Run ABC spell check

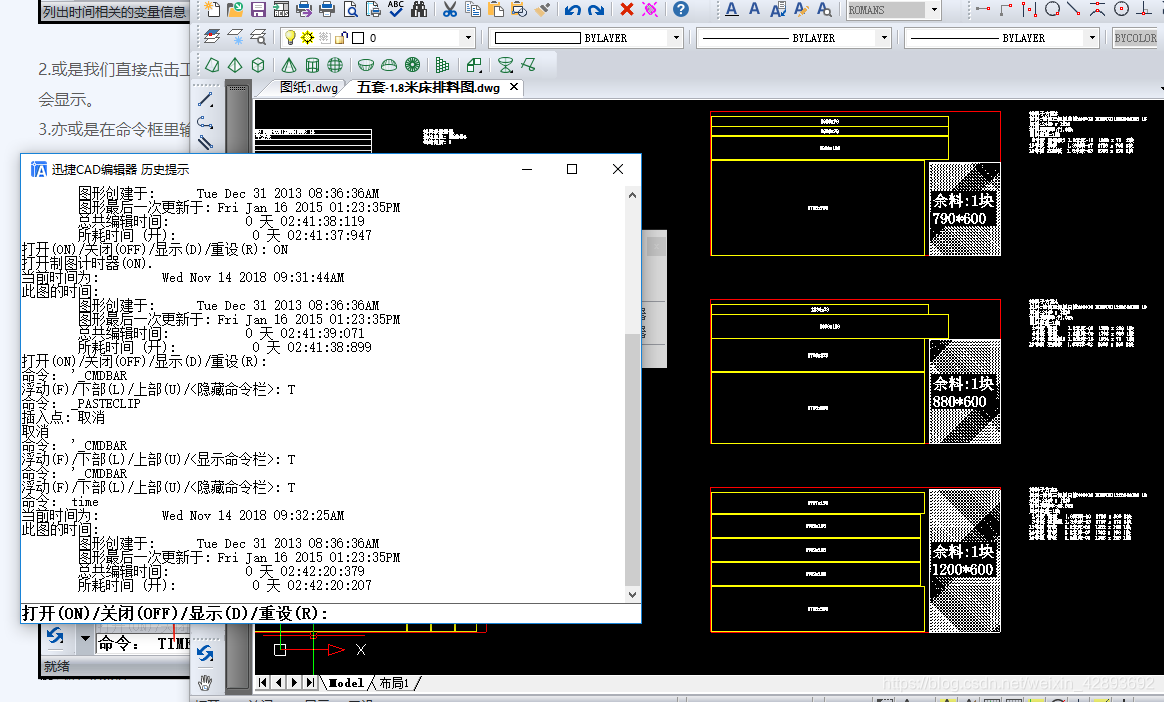396,9
